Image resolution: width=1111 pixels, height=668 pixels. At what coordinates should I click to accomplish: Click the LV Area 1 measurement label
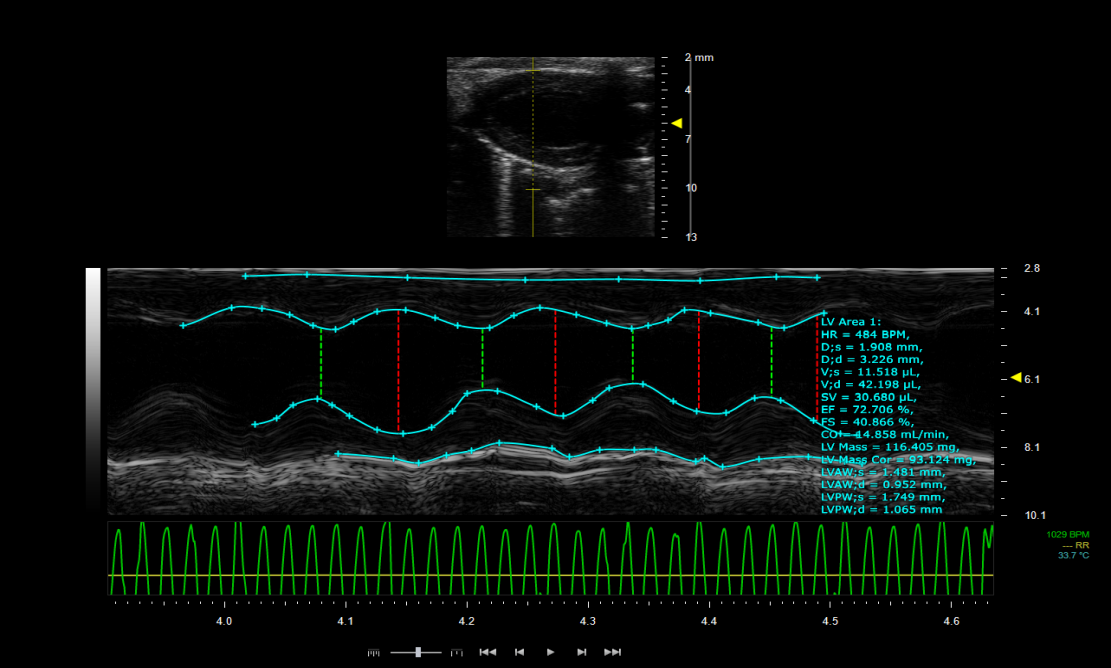pos(851,321)
